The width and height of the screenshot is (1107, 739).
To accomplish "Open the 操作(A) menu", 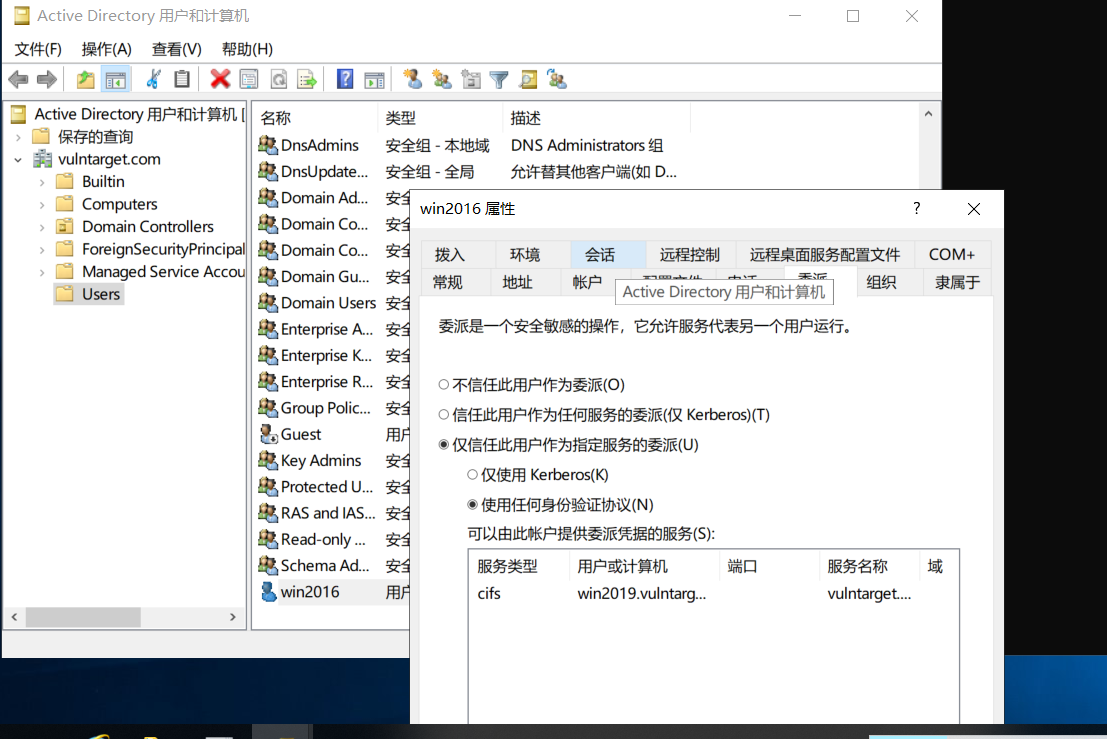I will coord(106,49).
